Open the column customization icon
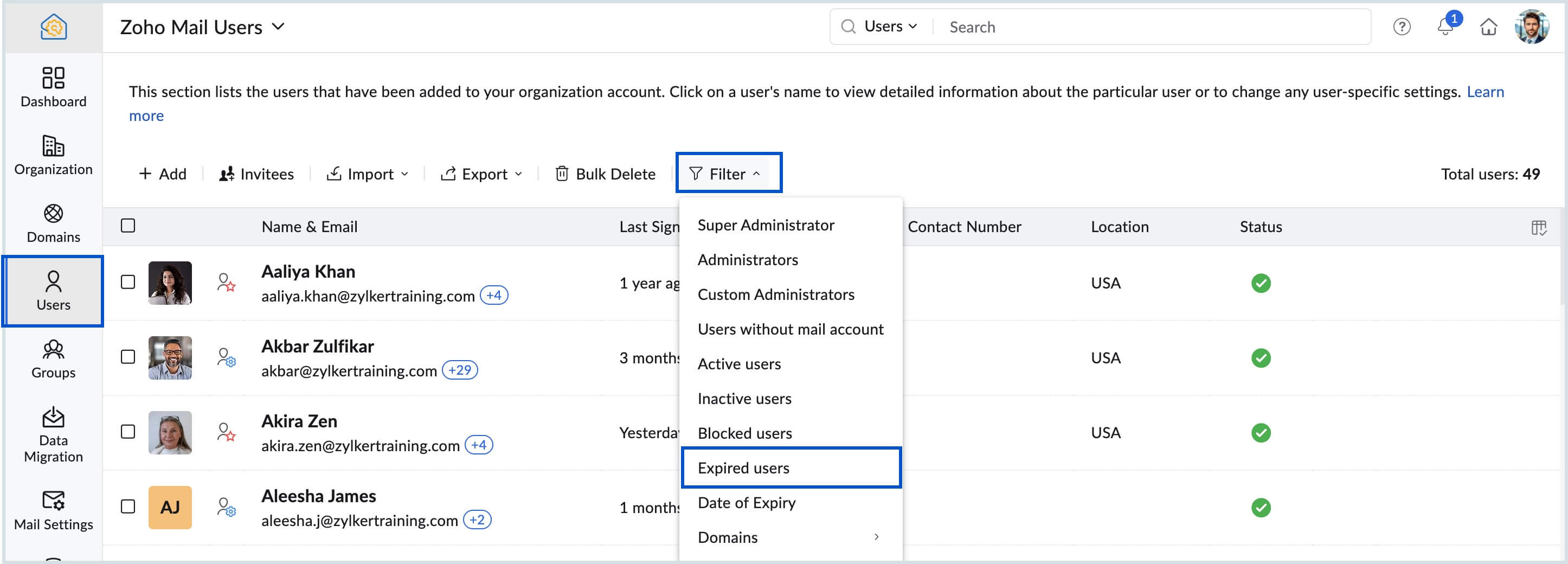The image size is (1568, 564). point(1538,228)
